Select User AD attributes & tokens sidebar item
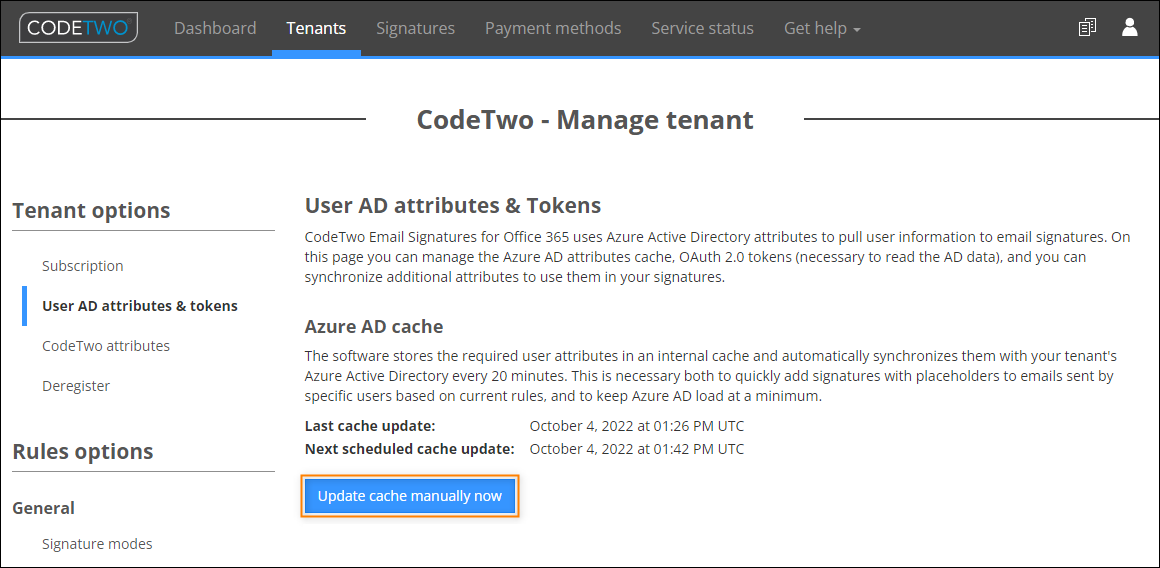 140,305
